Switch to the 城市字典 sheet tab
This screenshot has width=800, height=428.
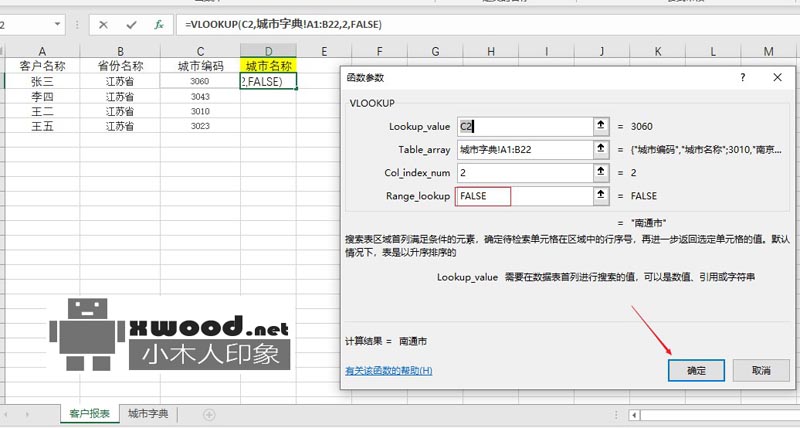[146, 414]
